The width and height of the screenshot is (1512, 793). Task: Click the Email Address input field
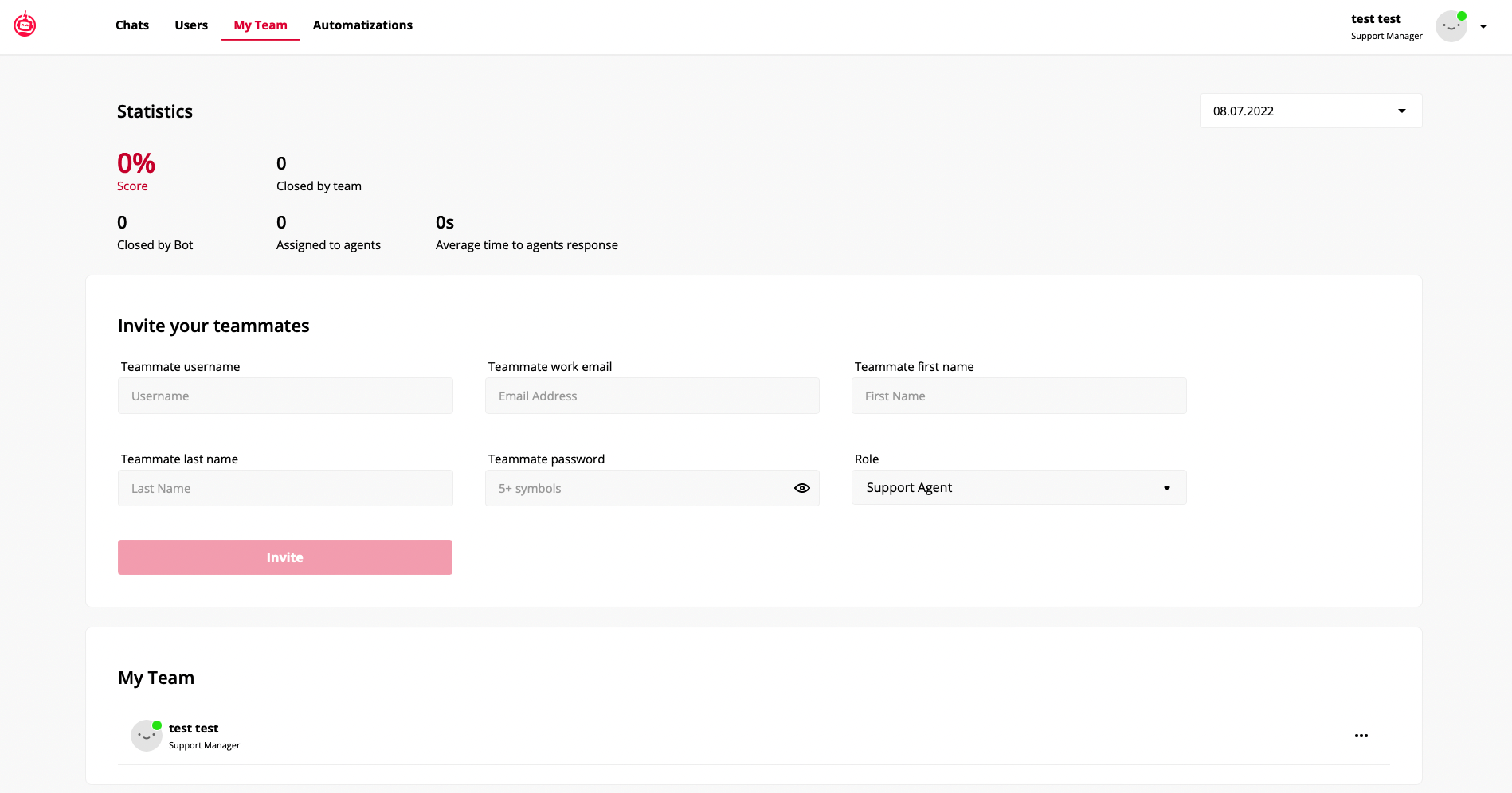pyautogui.click(x=652, y=396)
